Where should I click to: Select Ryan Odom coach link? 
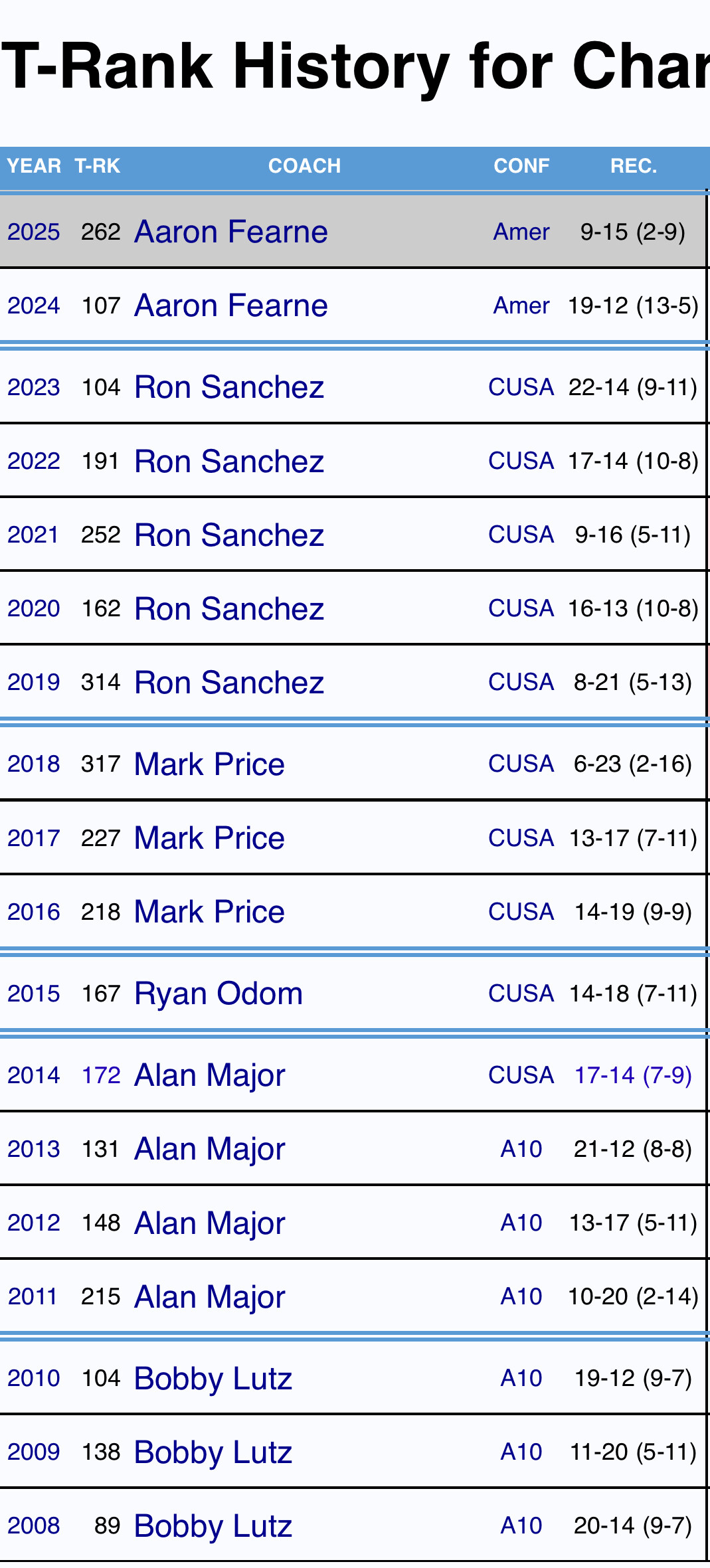pyautogui.click(x=218, y=994)
